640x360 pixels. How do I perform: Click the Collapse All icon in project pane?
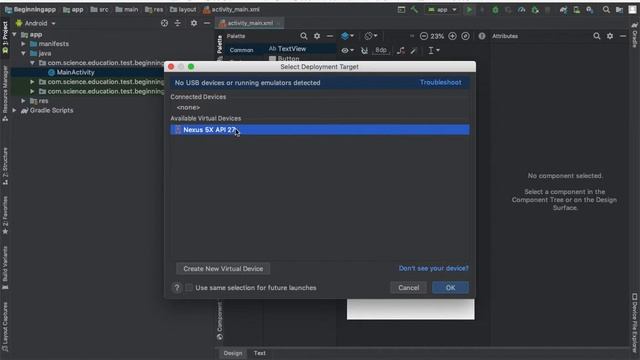(x=178, y=23)
